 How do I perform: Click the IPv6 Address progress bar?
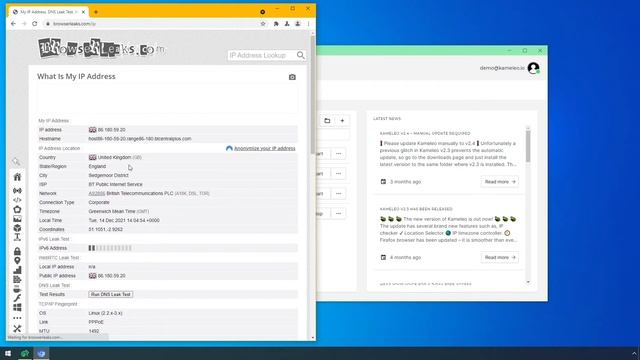[x=110, y=248]
